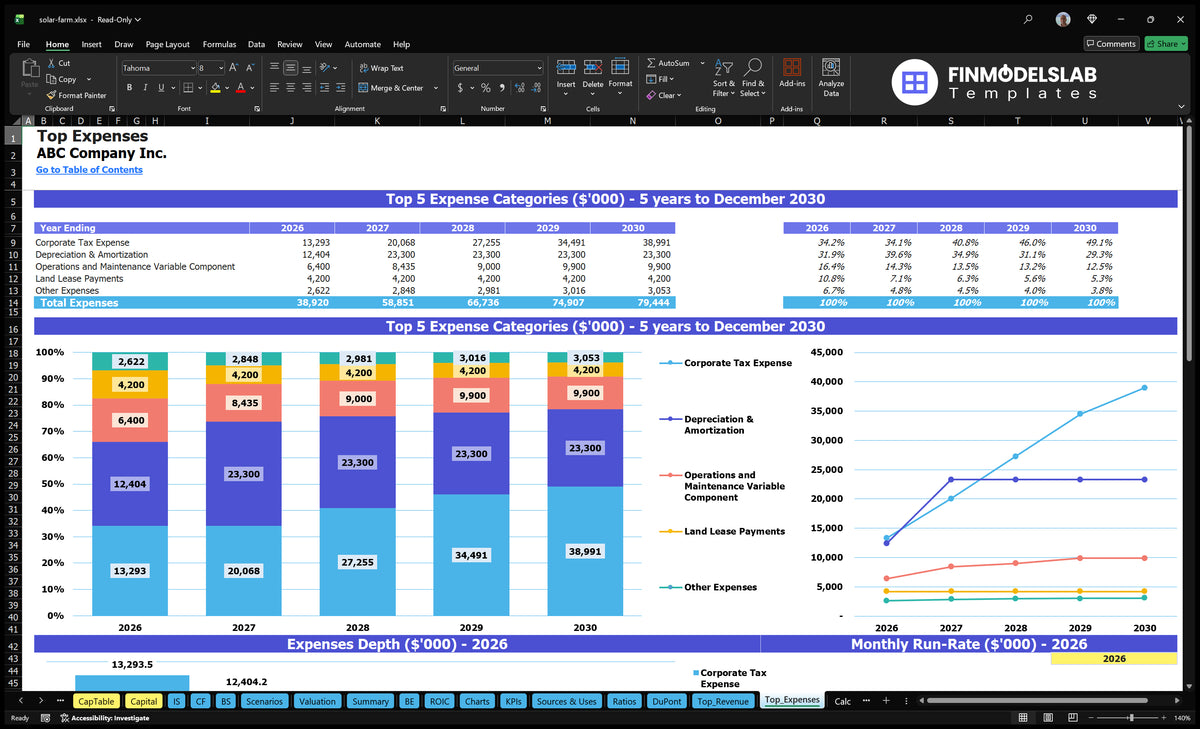Open the fill color dropdown arrow
This screenshot has width=1200, height=729.
225,88
